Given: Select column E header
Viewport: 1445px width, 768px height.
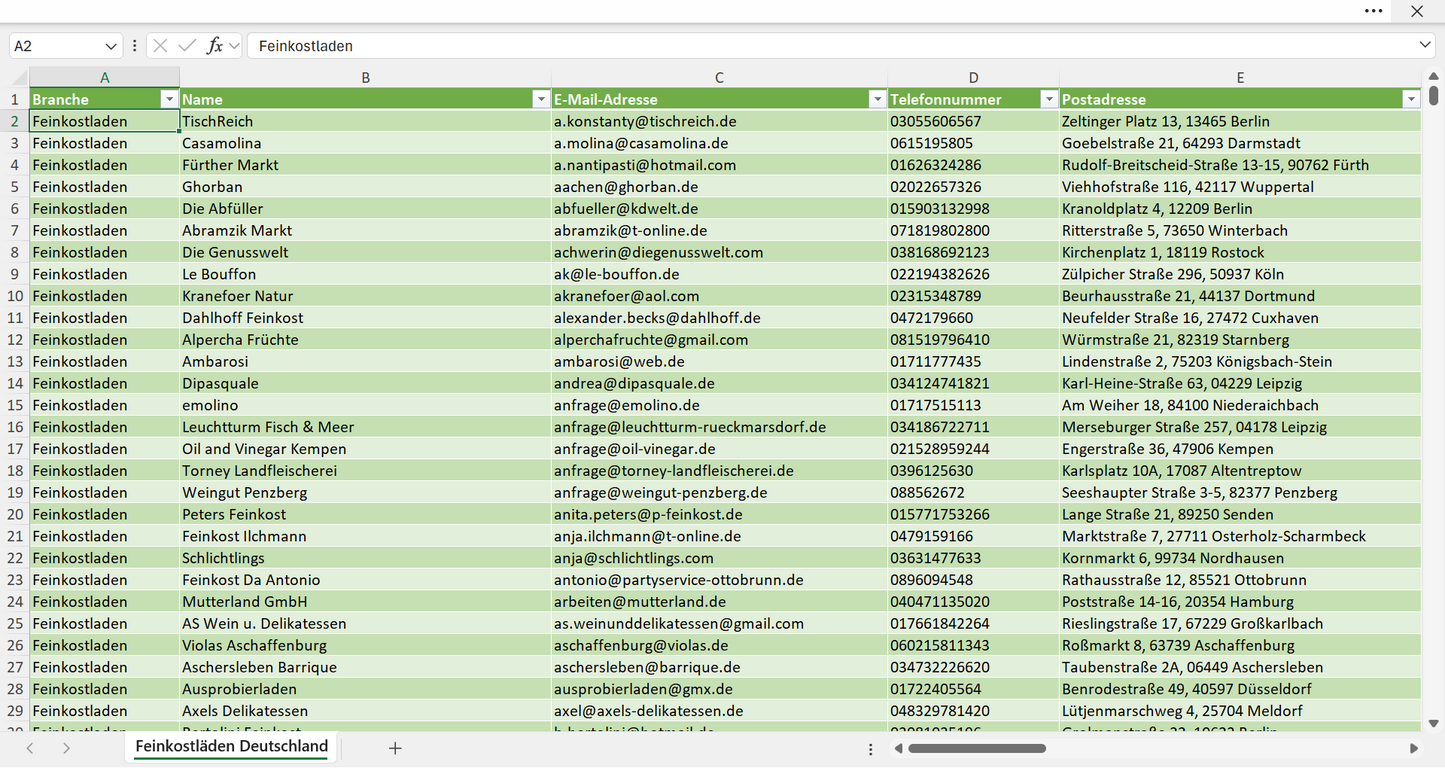Looking at the screenshot, I should coord(1240,77).
